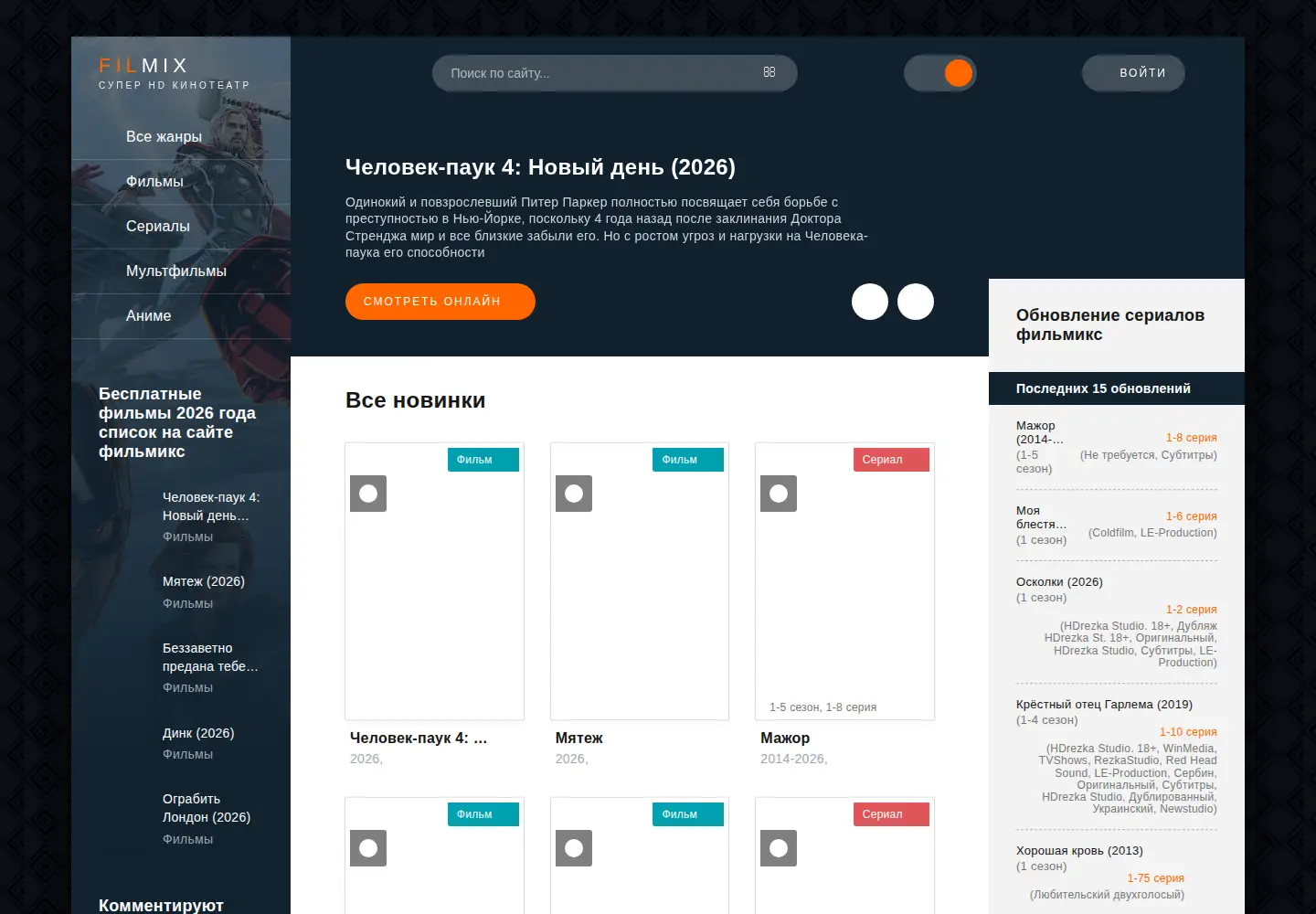Open the Моя блестя… series update entry
Viewport: 1316px width, 914px height.
[1041, 517]
